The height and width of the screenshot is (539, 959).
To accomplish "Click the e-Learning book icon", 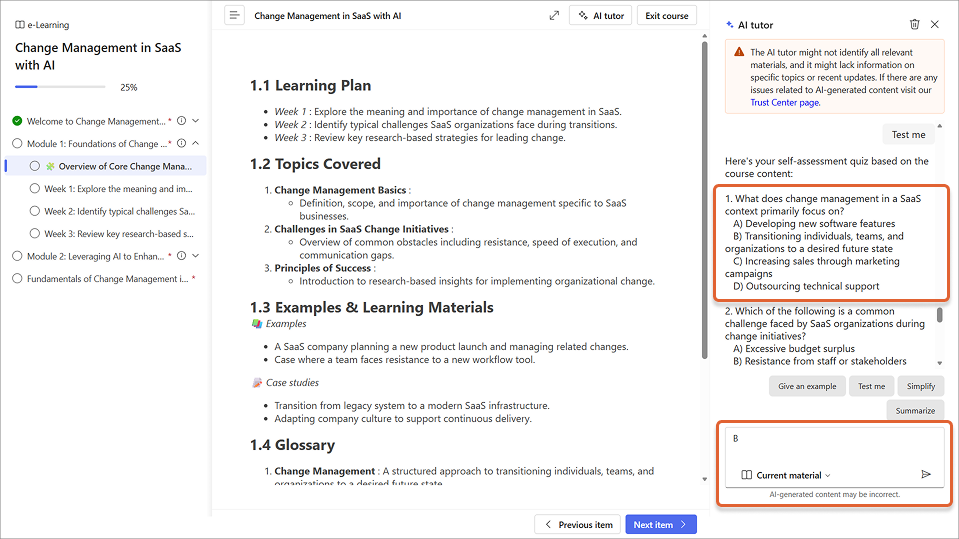I will [20, 25].
